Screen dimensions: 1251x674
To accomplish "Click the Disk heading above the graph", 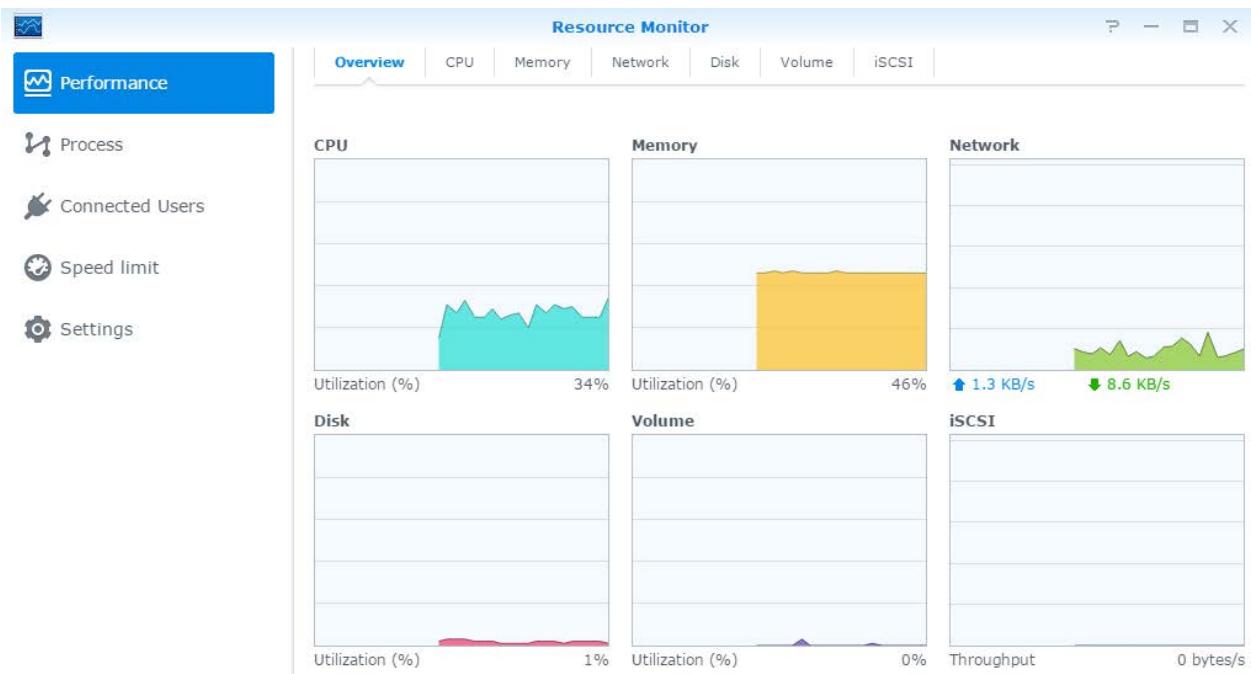I will click(x=332, y=421).
